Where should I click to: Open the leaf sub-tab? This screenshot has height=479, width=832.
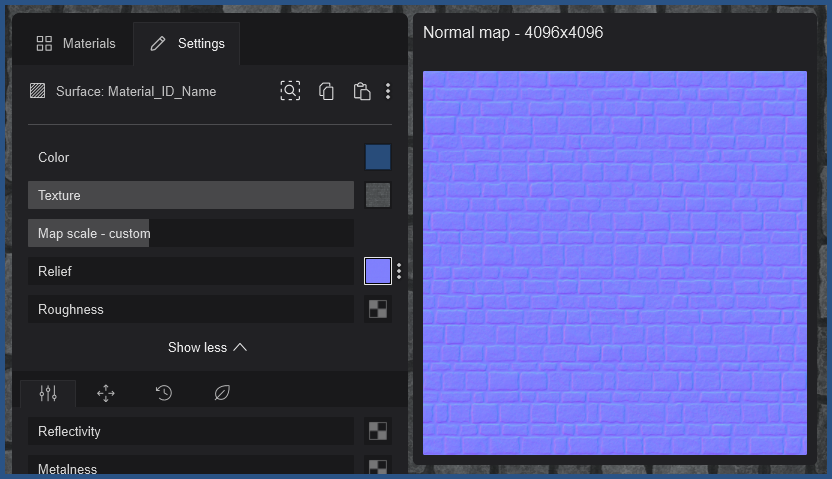(x=222, y=394)
